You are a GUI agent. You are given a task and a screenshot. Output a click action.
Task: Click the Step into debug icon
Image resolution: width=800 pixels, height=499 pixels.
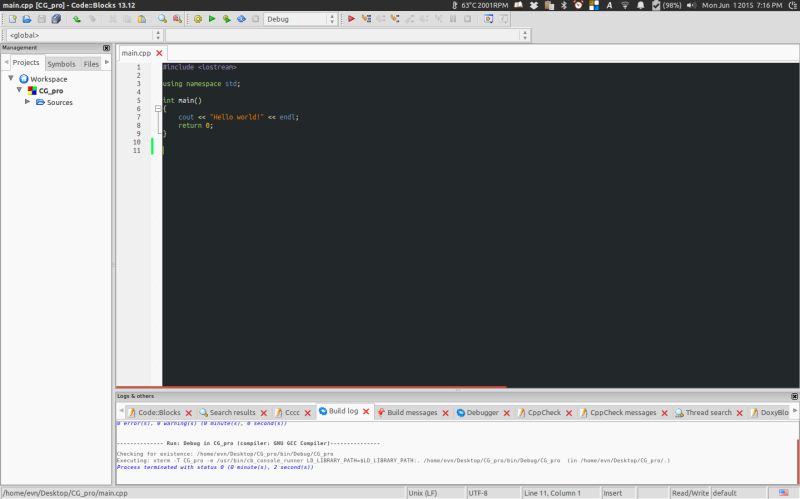pyautogui.click(x=395, y=19)
